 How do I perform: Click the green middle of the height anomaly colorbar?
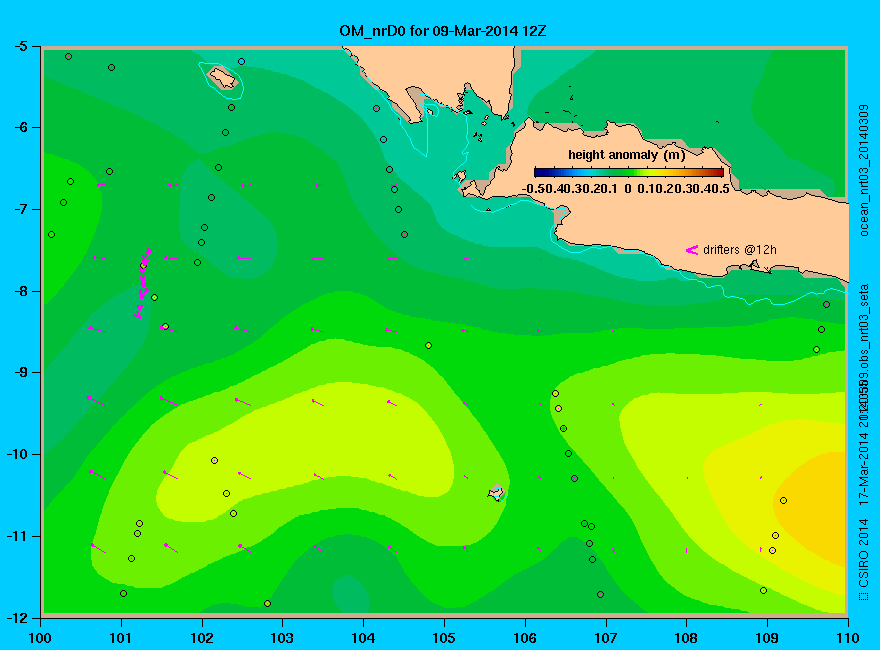[x=629, y=173]
